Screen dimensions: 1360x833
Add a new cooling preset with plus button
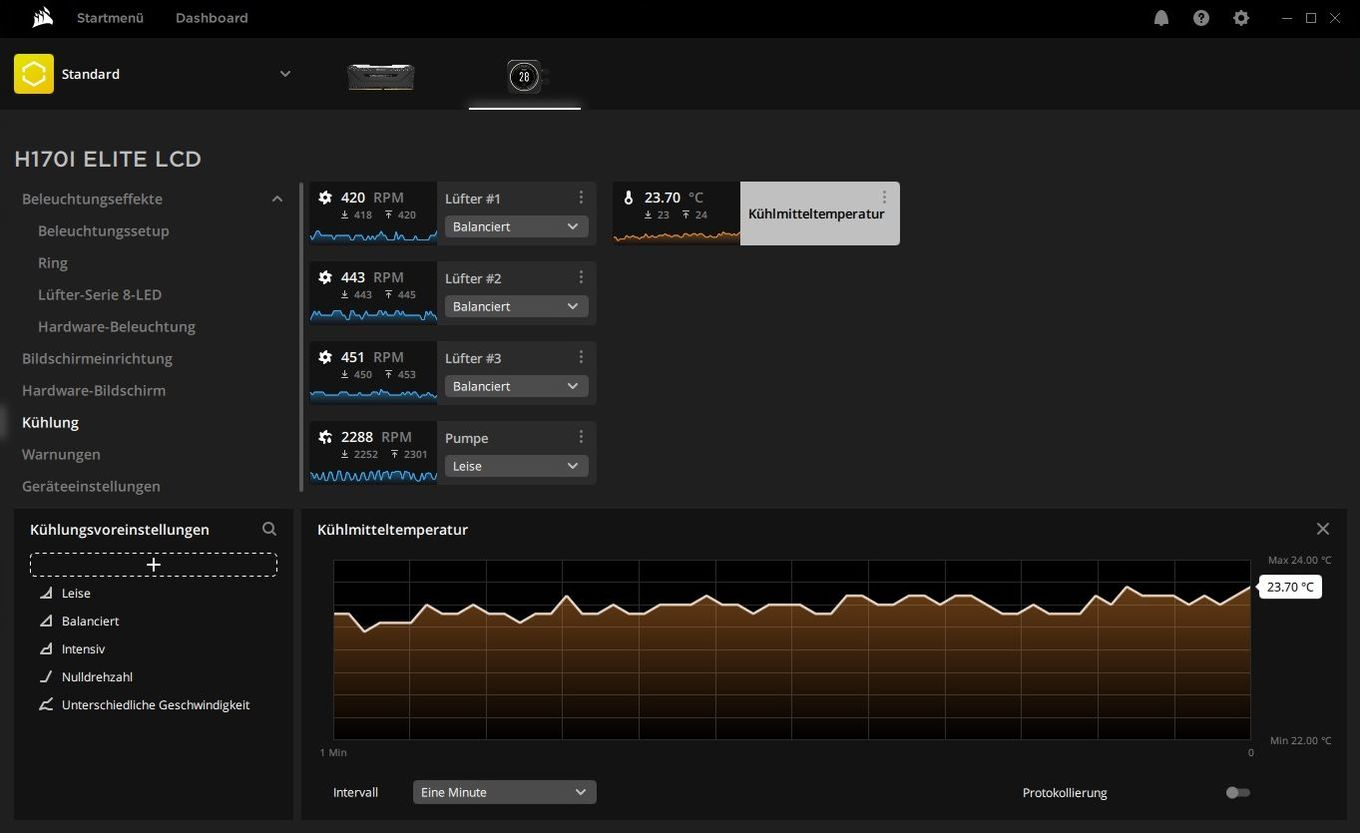click(153, 565)
